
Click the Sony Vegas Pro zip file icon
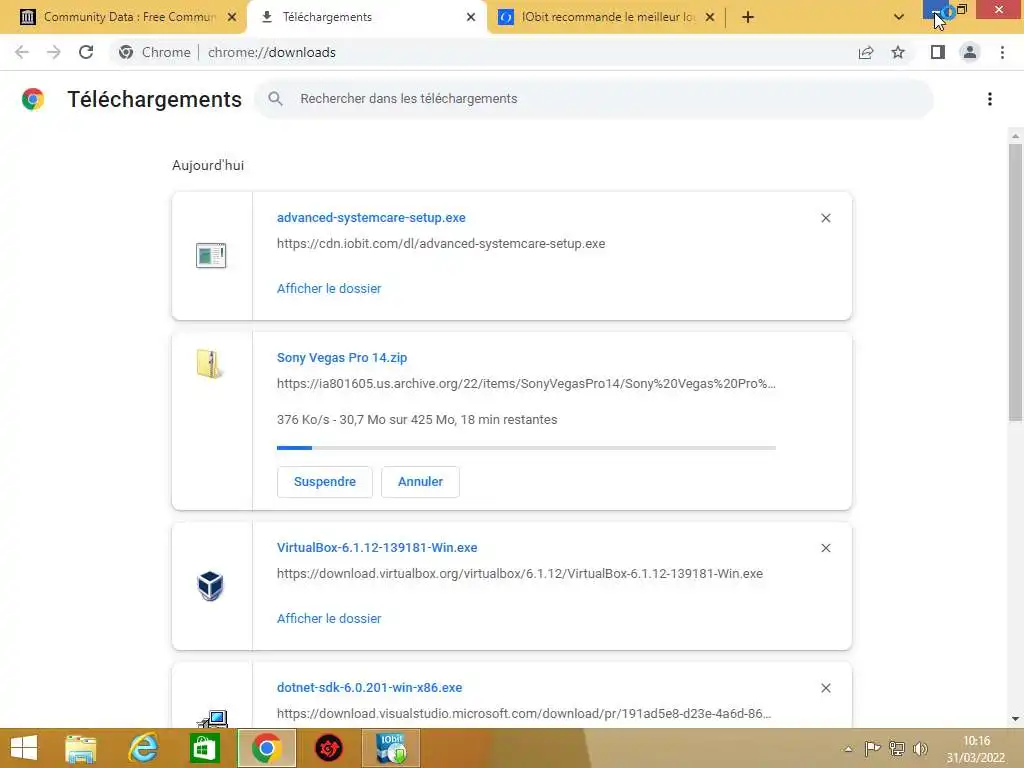(x=210, y=364)
